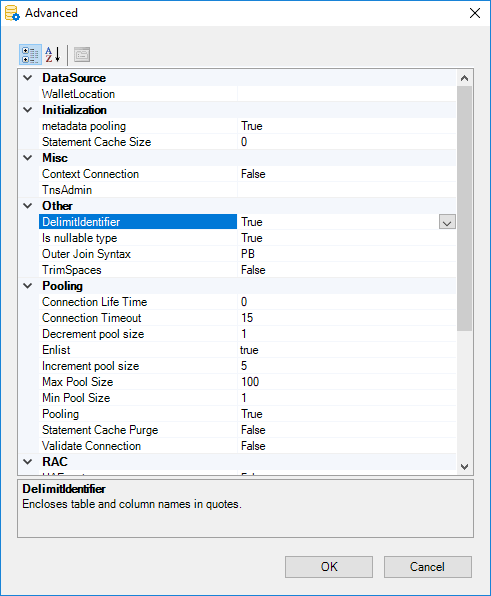Screen dimensions: 491x596
Task: Select the Is nullable type property
Action: 138,238
